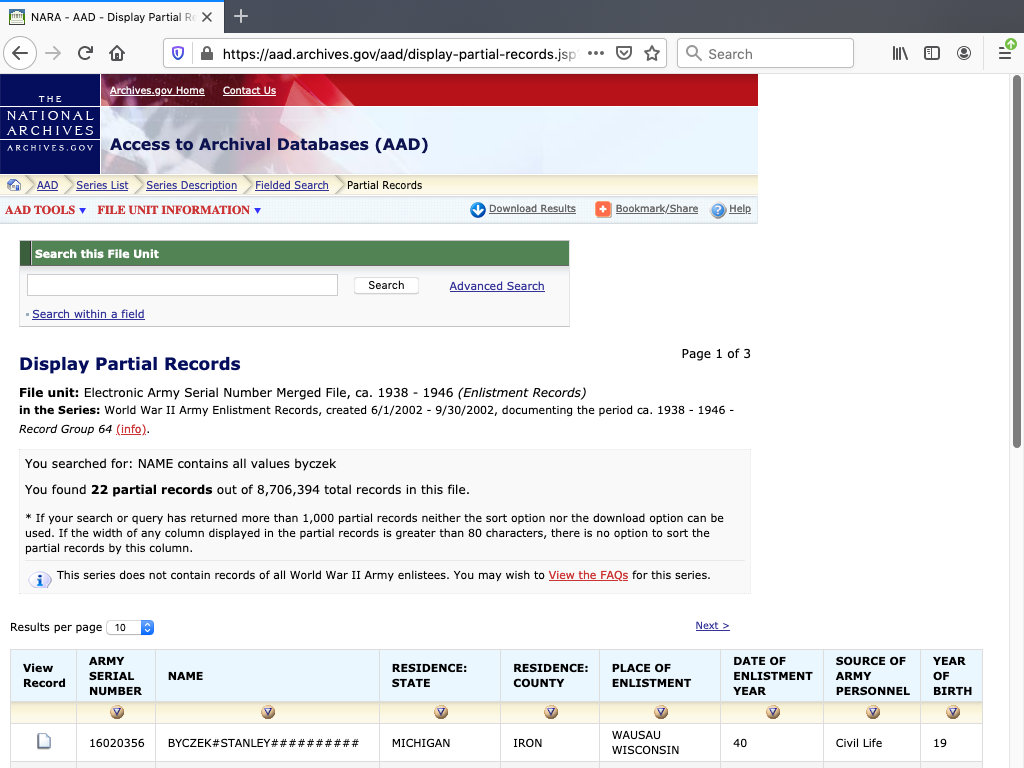Sort by the Name column icon

click(267, 712)
